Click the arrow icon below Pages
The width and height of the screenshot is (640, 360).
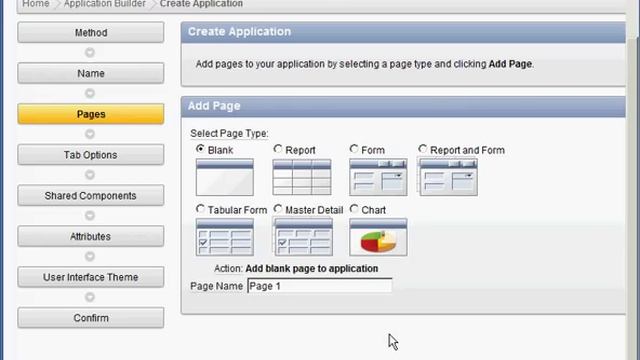pyautogui.click(x=90, y=134)
